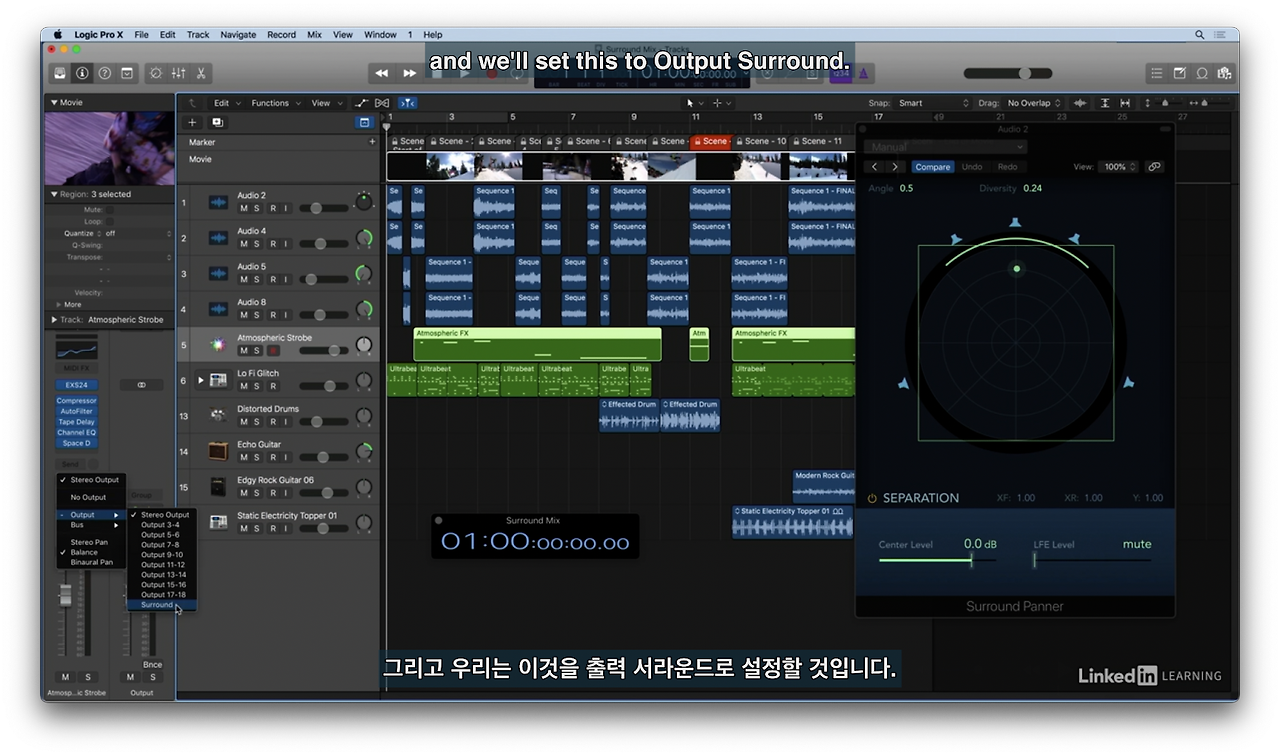
Task: Open Apple menu in menu bar
Action: click(x=57, y=35)
